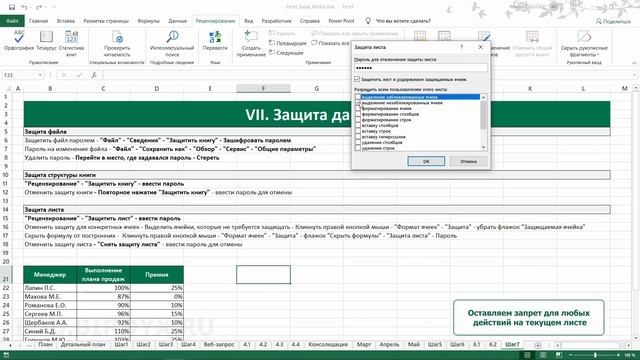
Task: Open the Консолидация sheet tab
Action: click(328, 344)
